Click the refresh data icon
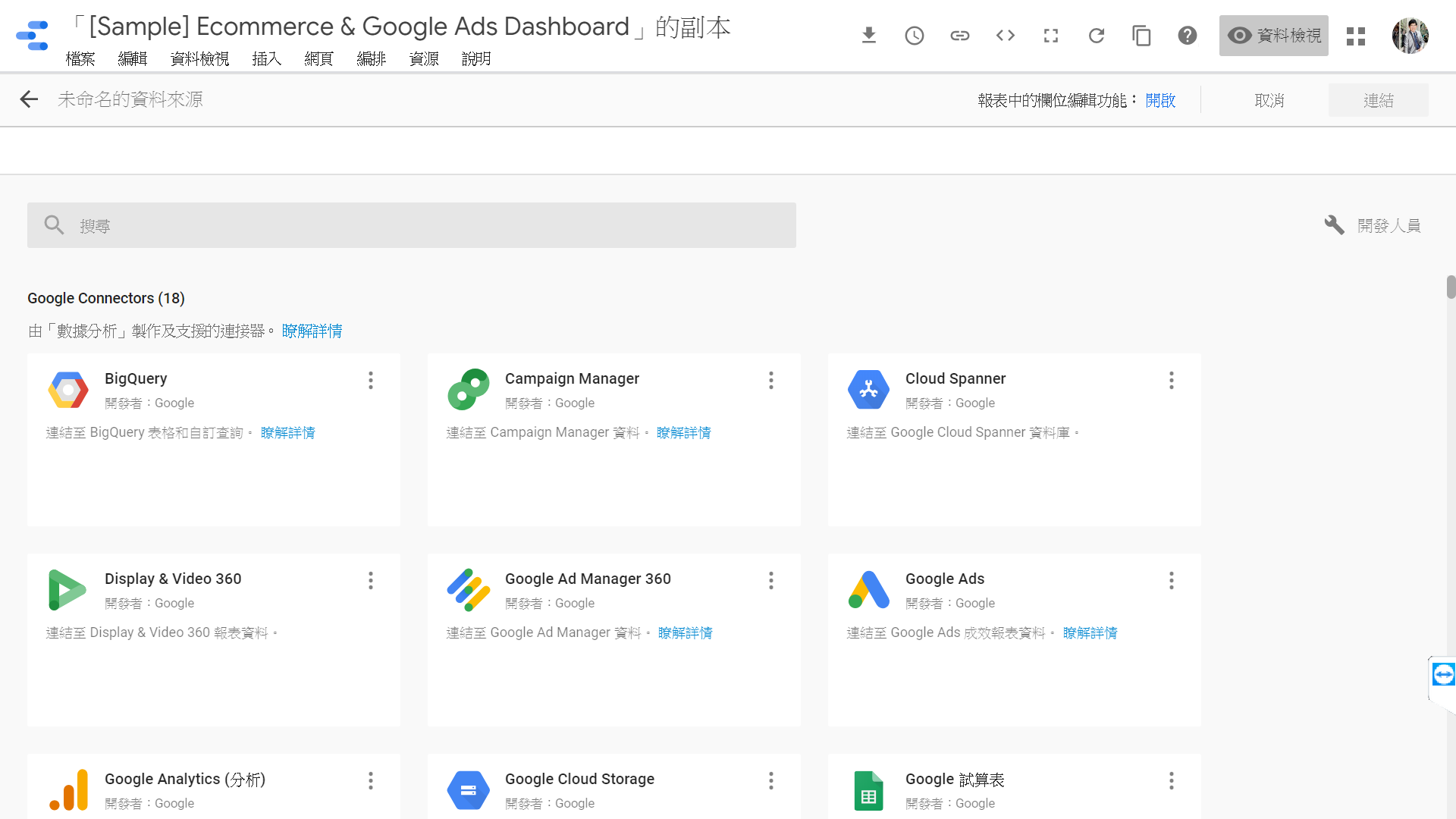Image resolution: width=1456 pixels, height=819 pixels. (1097, 36)
